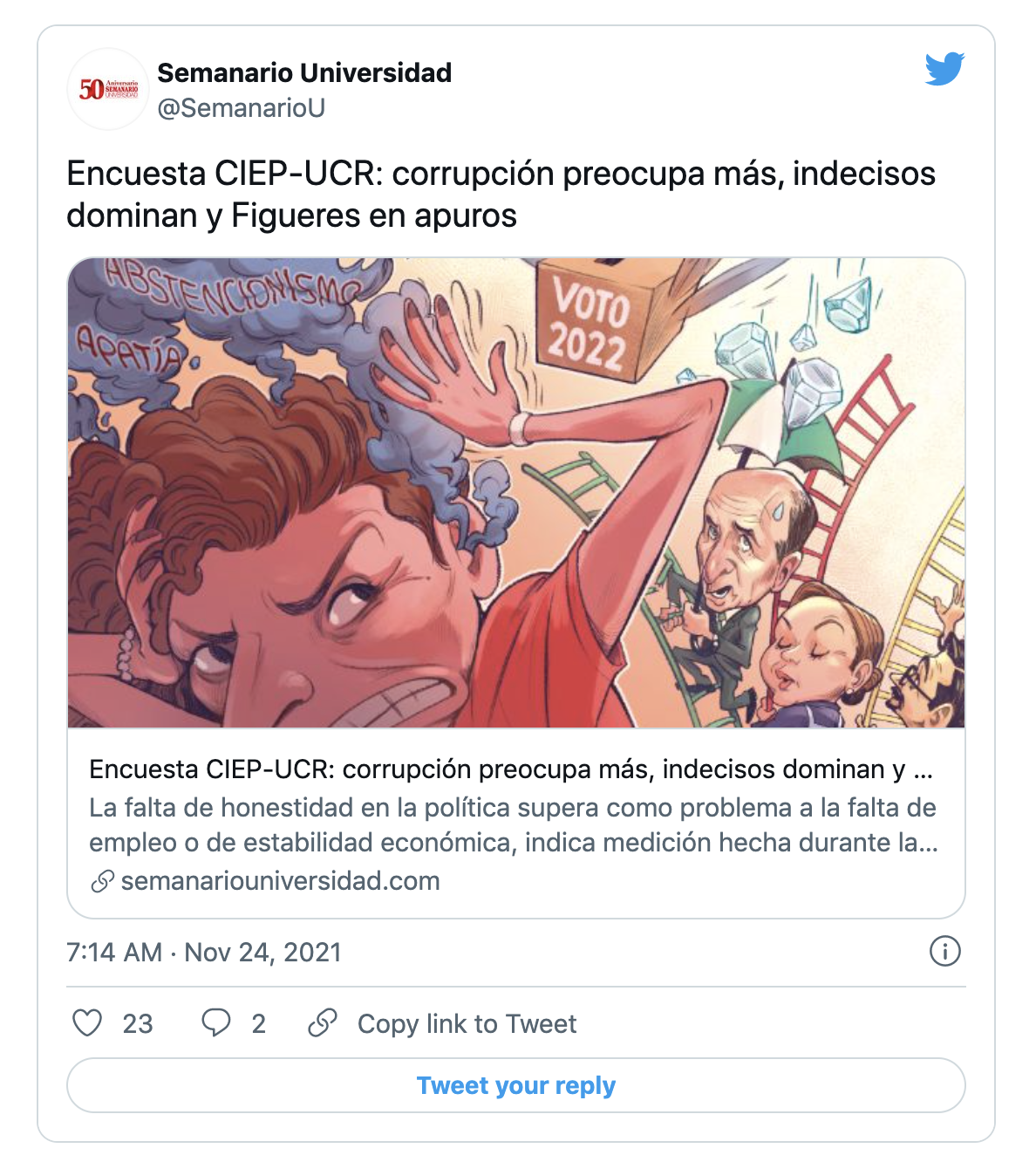Image resolution: width=1036 pixels, height=1162 pixels.
Task: Open the tweet info circle icon
Action: pyautogui.click(x=945, y=951)
